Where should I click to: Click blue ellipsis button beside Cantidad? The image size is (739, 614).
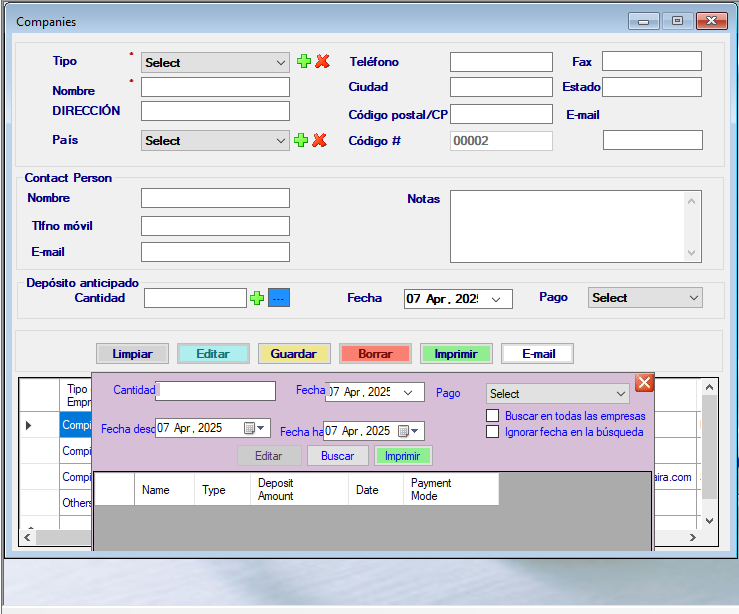click(279, 298)
